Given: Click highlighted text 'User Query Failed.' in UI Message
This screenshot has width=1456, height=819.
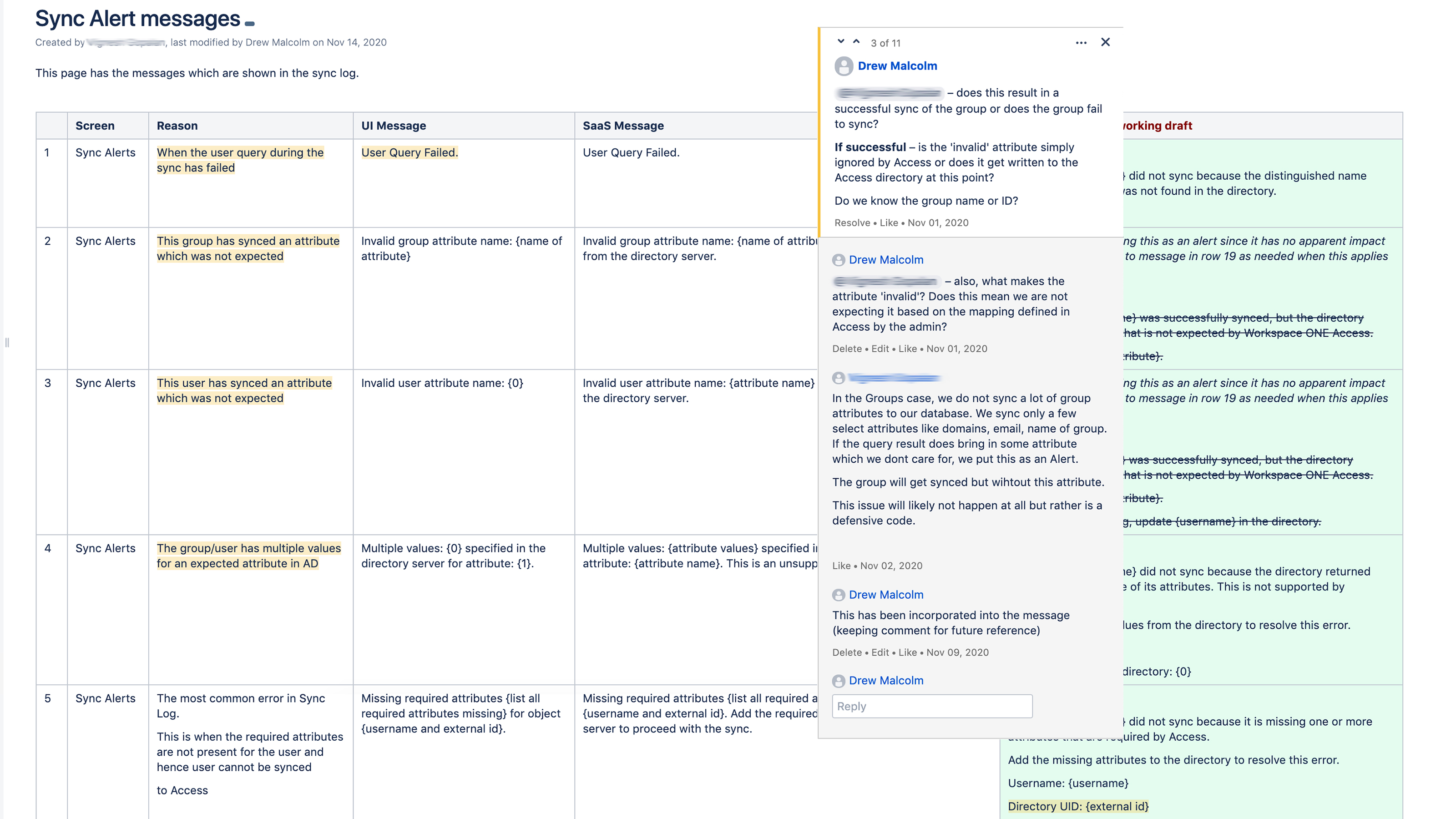Looking at the screenshot, I should pyautogui.click(x=409, y=152).
